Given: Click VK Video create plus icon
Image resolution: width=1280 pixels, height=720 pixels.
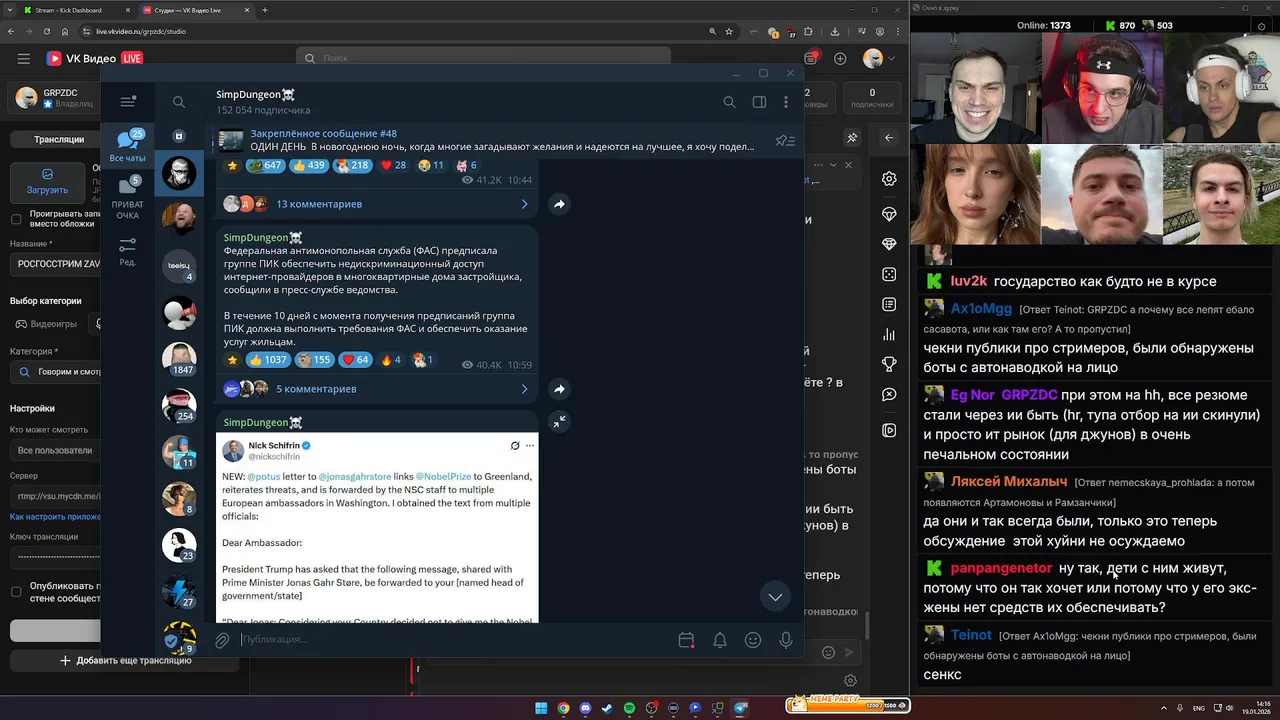Looking at the screenshot, I should [840, 58].
